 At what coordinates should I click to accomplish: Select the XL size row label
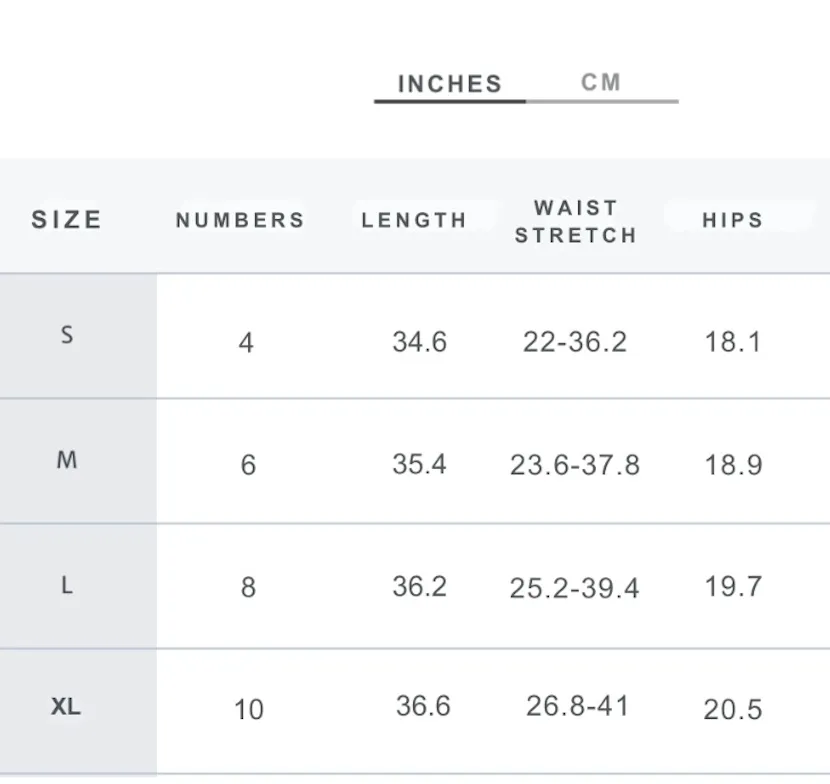(66, 707)
